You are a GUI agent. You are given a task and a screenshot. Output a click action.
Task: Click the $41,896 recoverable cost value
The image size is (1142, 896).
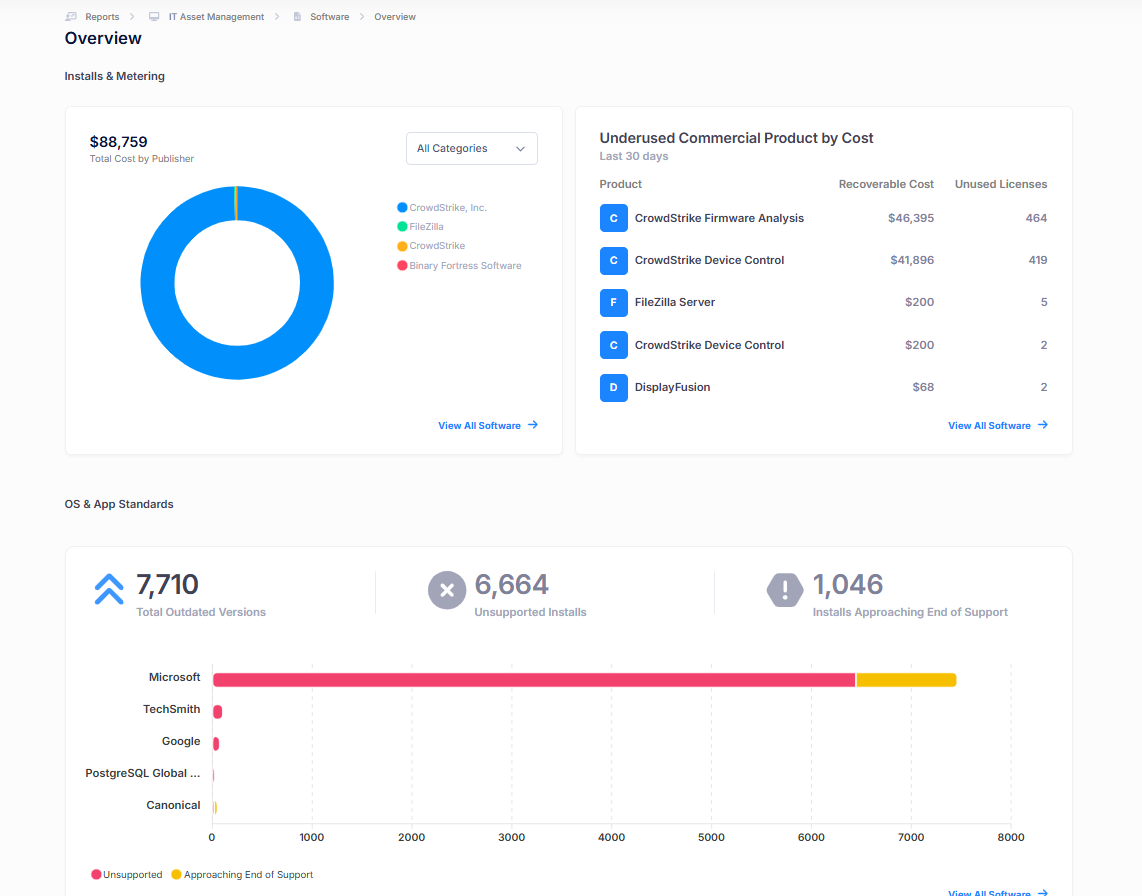click(912, 260)
